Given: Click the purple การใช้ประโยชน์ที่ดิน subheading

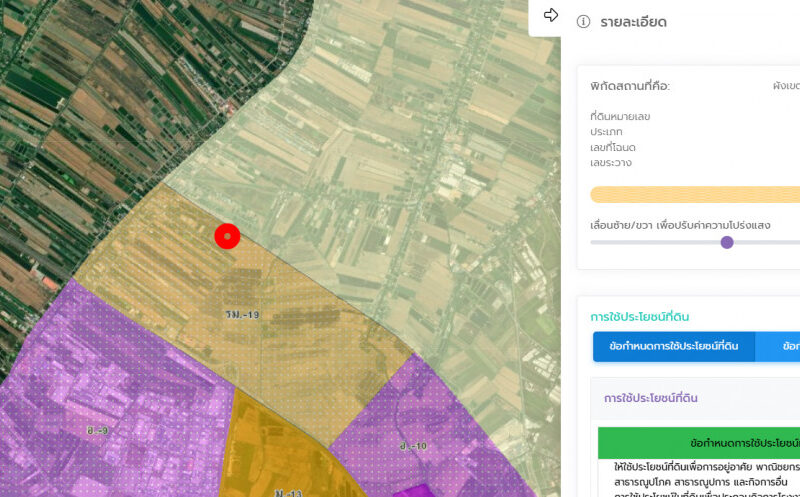Looking at the screenshot, I should coord(651,398).
